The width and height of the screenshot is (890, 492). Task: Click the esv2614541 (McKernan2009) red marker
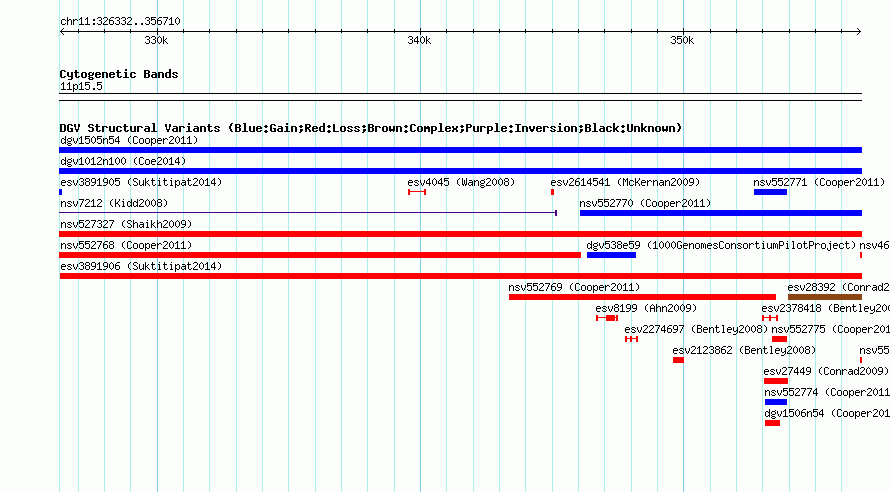coord(552,192)
